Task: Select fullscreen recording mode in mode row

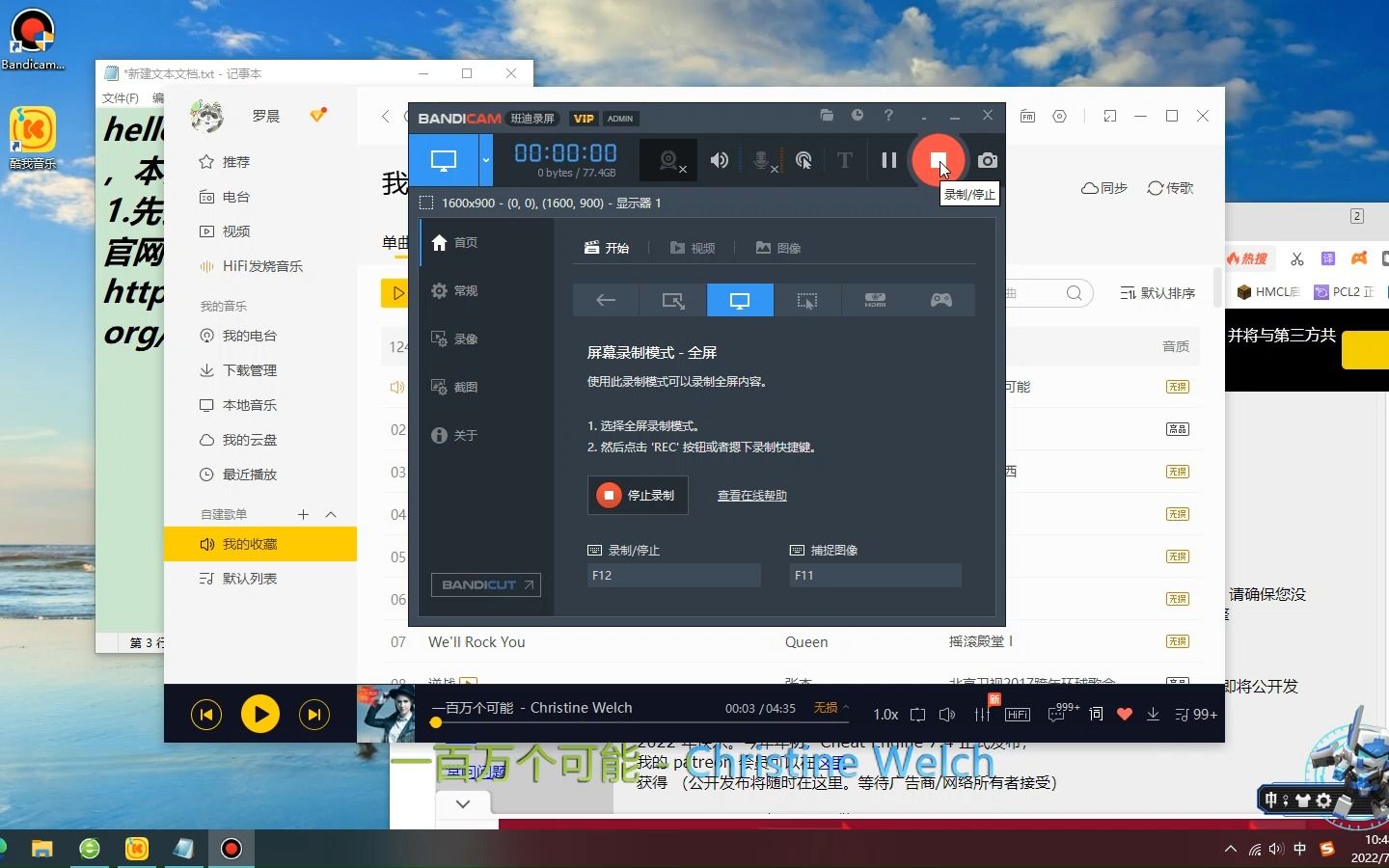Action: click(x=740, y=300)
